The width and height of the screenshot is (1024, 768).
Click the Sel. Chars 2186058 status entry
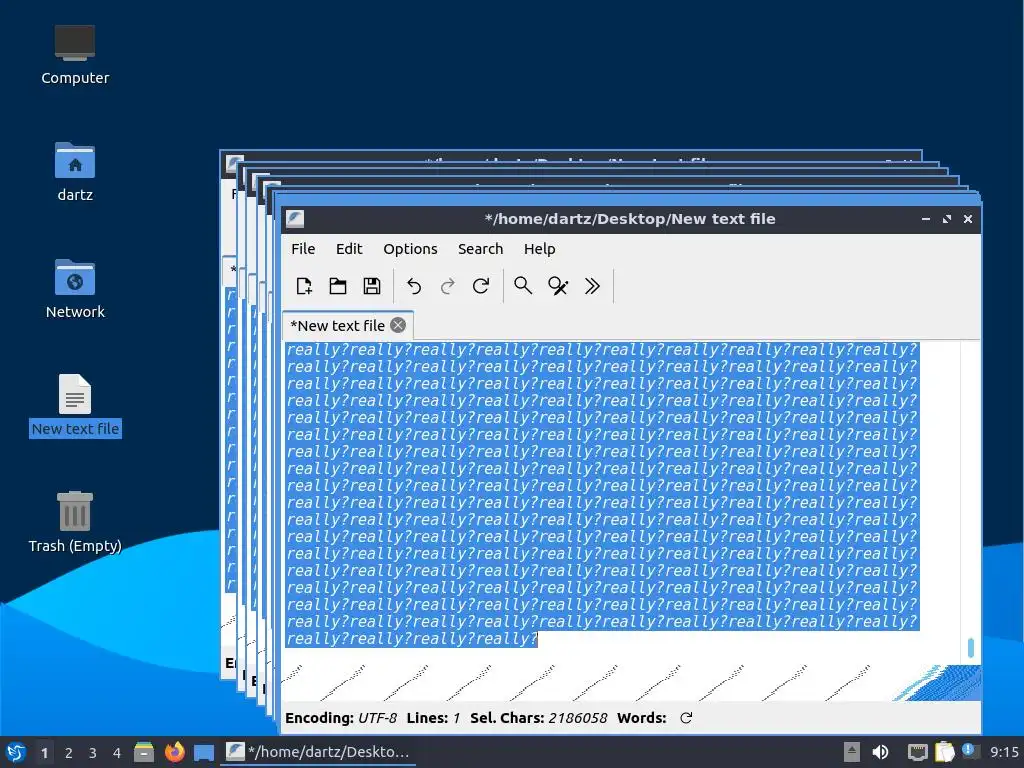[x=539, y=718]
